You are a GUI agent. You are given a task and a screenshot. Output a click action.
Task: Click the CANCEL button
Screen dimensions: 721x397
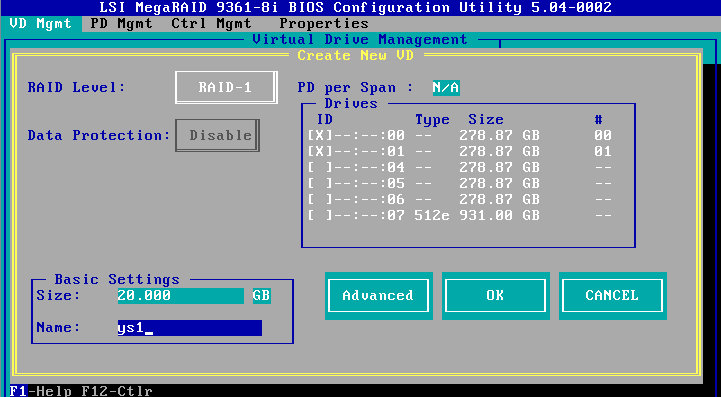tap(612, 295)
